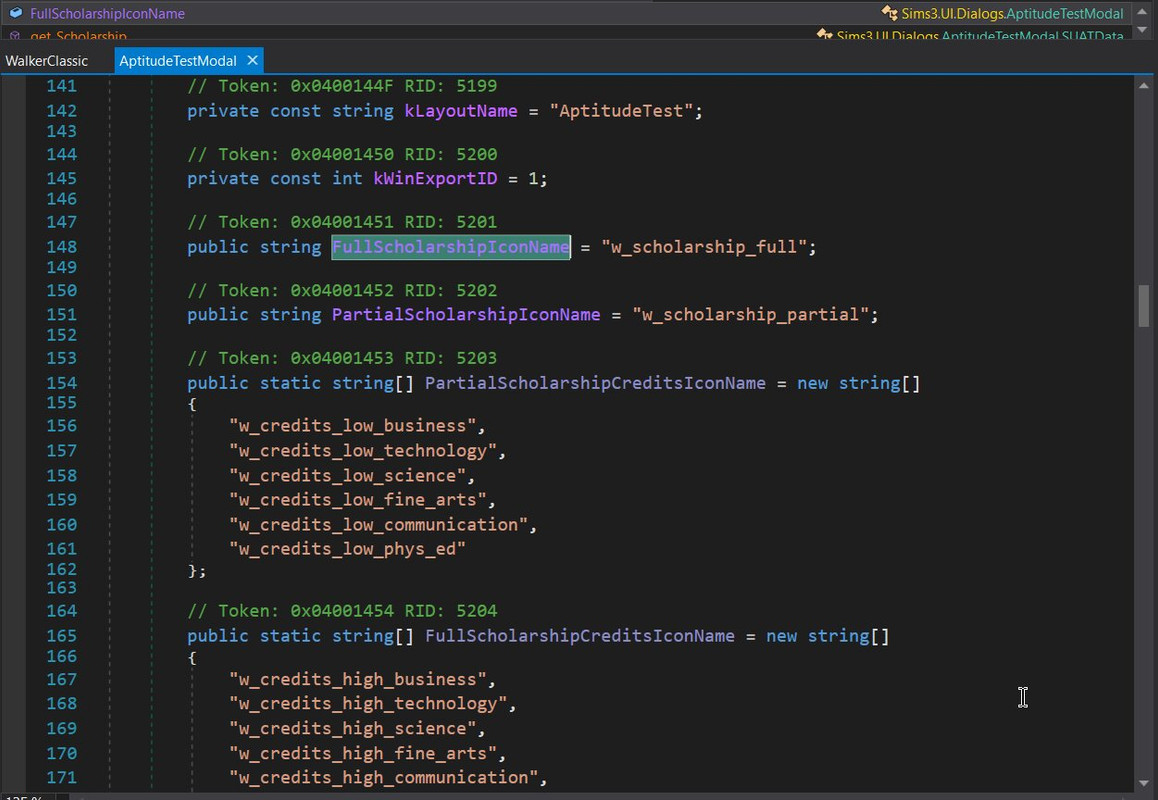Click scroll up arrow of top results list
Image resolution: width=1158 pixels, height=800 pixels.
(x=1142, y=12)
